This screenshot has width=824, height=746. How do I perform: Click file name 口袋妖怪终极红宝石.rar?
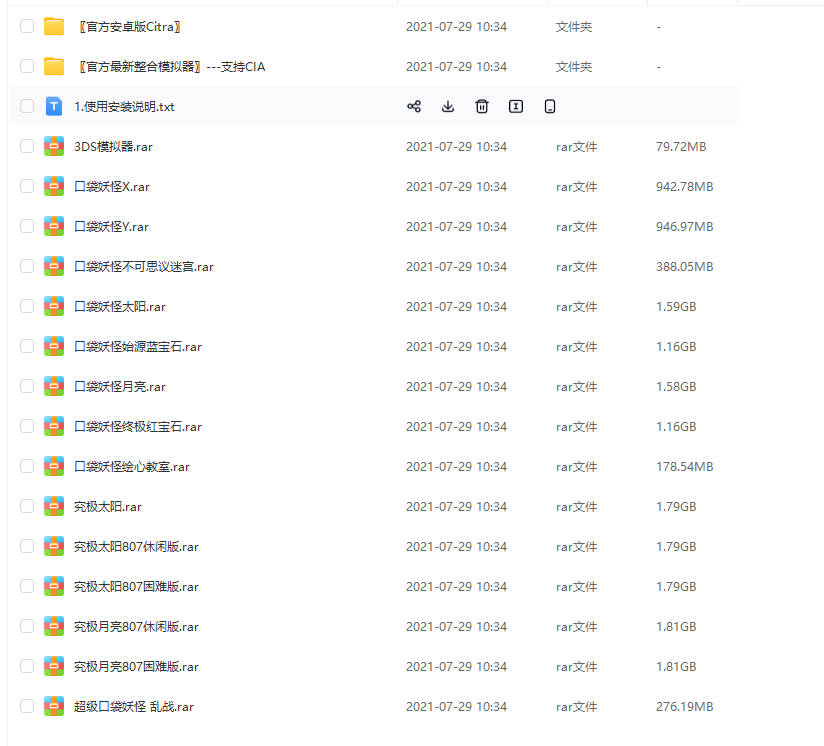click(138, 427)
